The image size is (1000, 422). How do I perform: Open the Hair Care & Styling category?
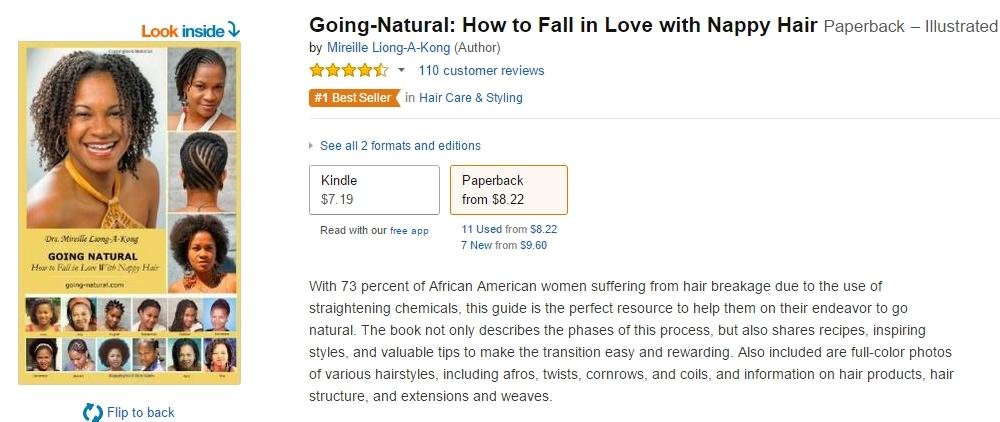470,97
